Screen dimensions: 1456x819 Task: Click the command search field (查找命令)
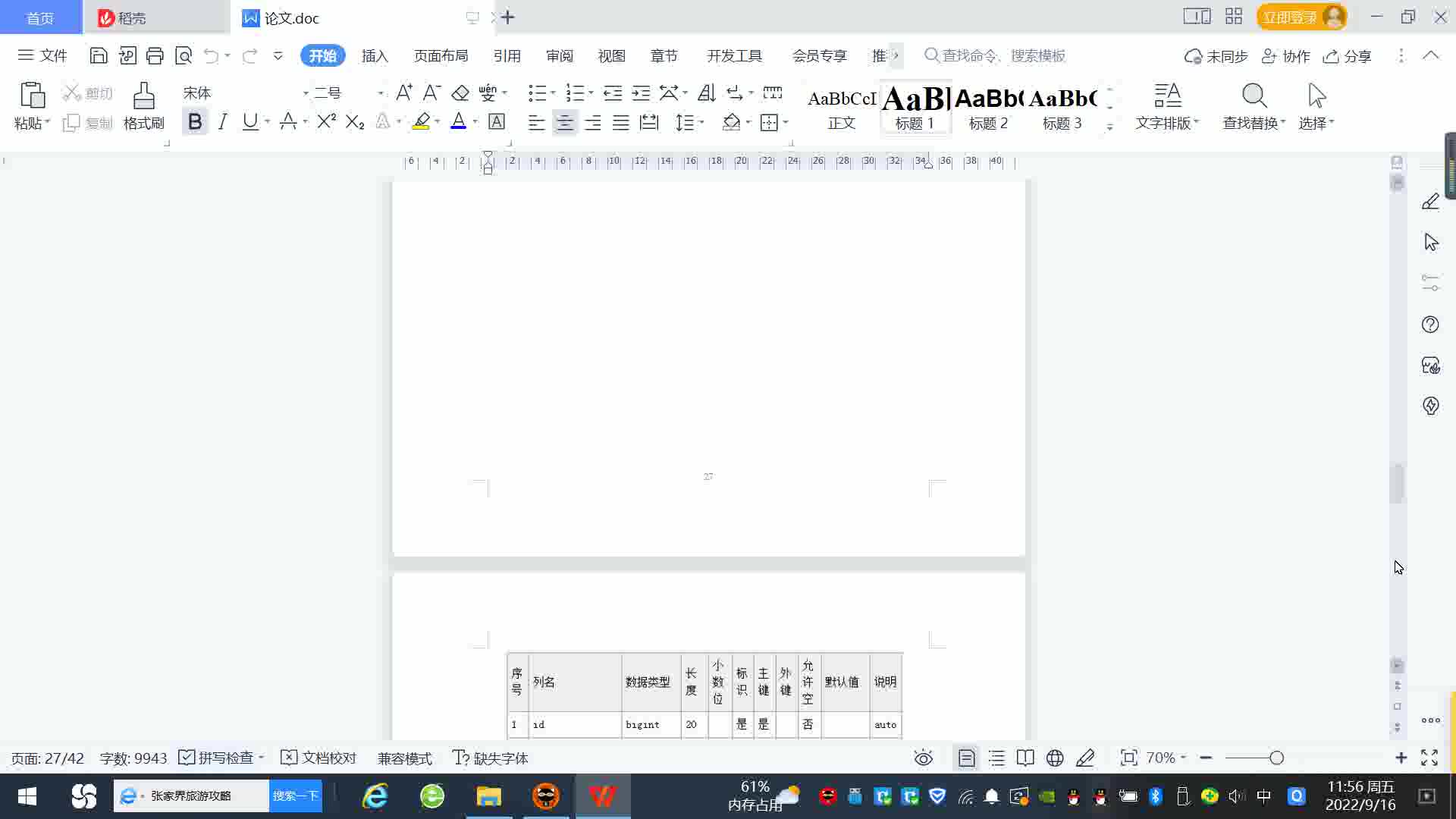[x=1003, y=55]
